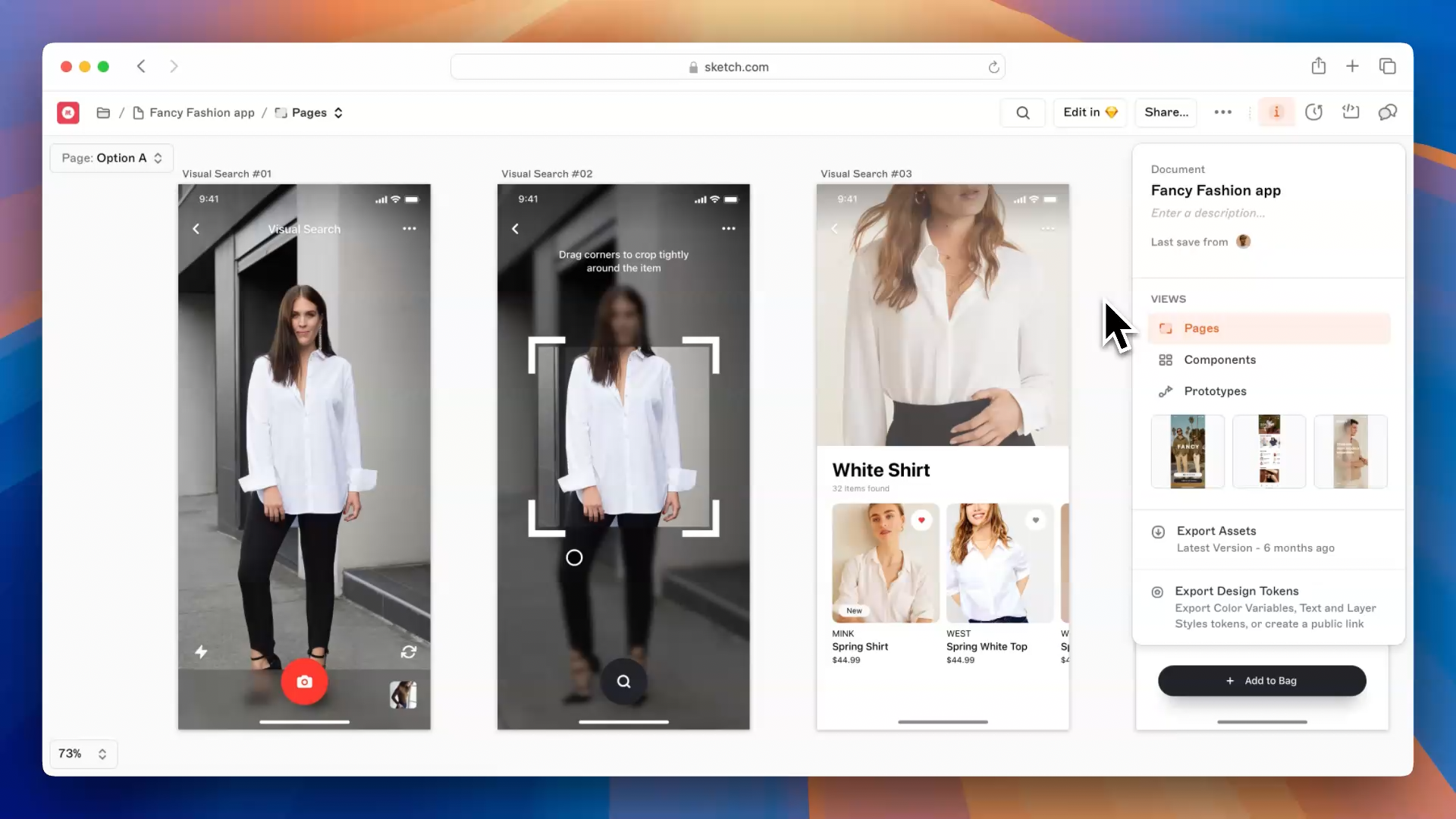This screenshot has width=1456, height=819.
Task: Click the Edit in Sketch button
Action: click(x=1090, y=112)
